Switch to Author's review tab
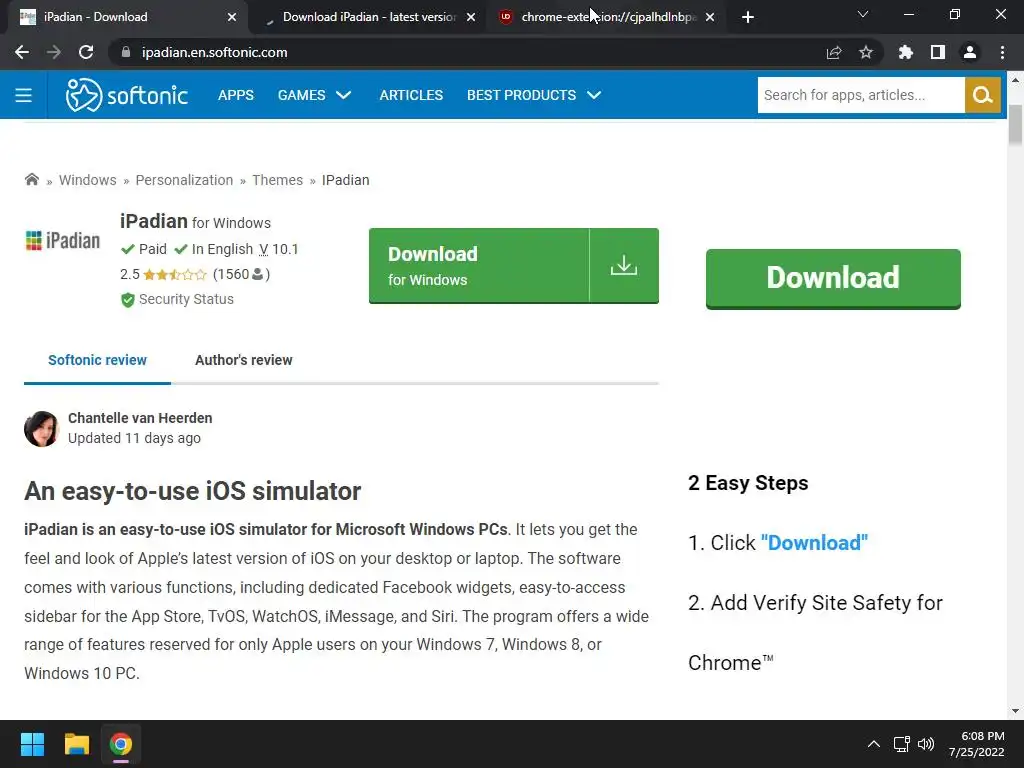This screenshot has width=1024, height=768. [x=244, y=360]
